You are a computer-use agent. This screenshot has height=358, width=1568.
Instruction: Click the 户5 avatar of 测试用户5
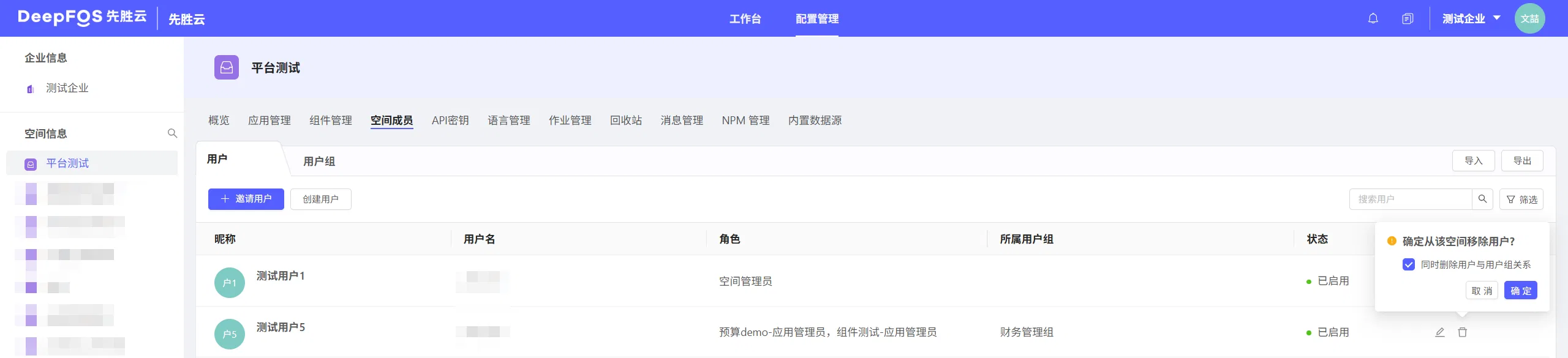pos(230,334)
